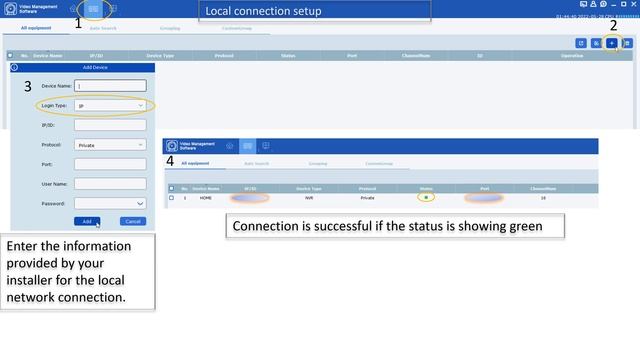Click into the Port input field
The image size is (640, 360).
pyautogui.click(x=110, y=164)
